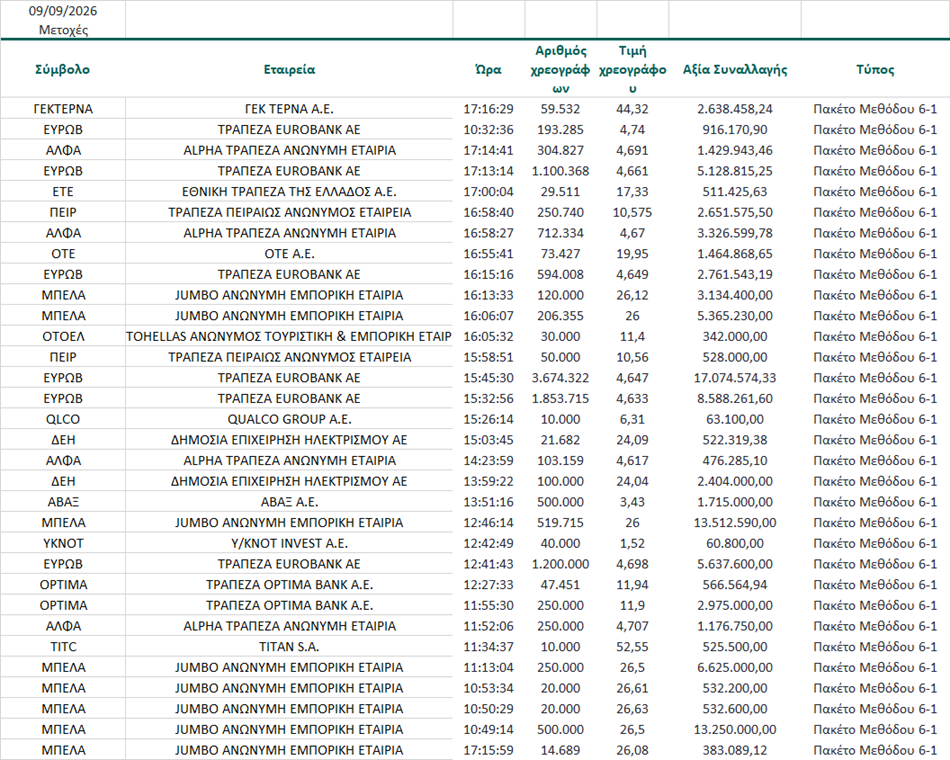Select the quantity cell 3.674.322
The height and width of the screenshot is (760, 950).
560,378
